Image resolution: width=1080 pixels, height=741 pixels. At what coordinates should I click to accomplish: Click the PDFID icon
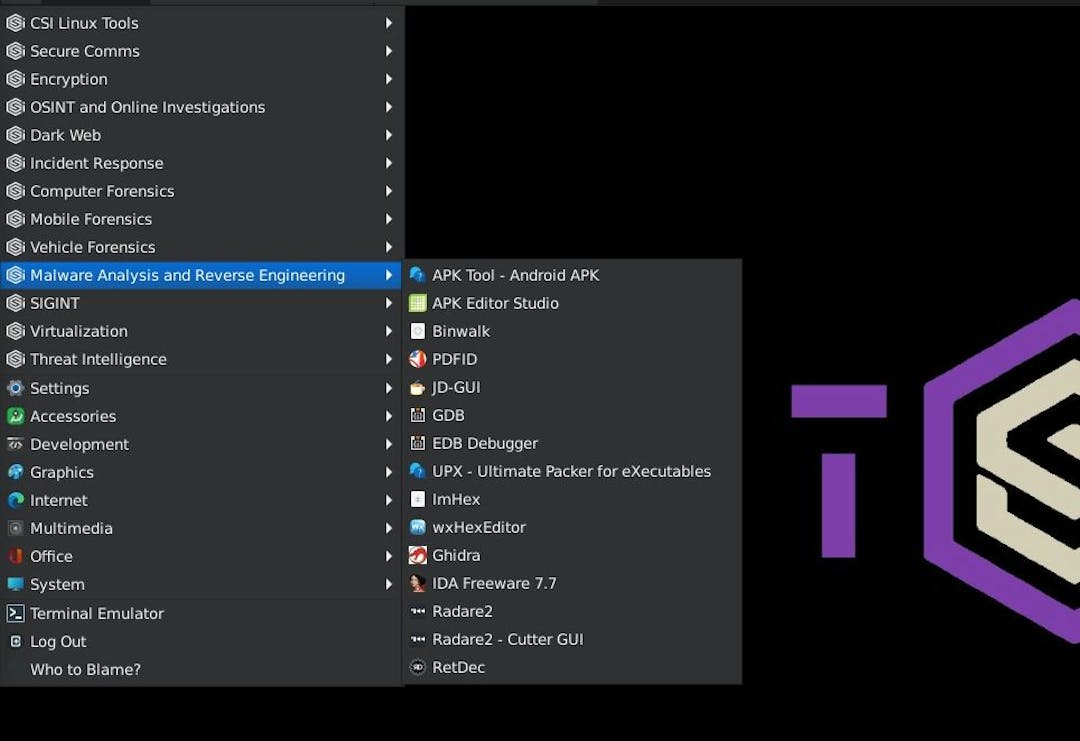[417, 360]
